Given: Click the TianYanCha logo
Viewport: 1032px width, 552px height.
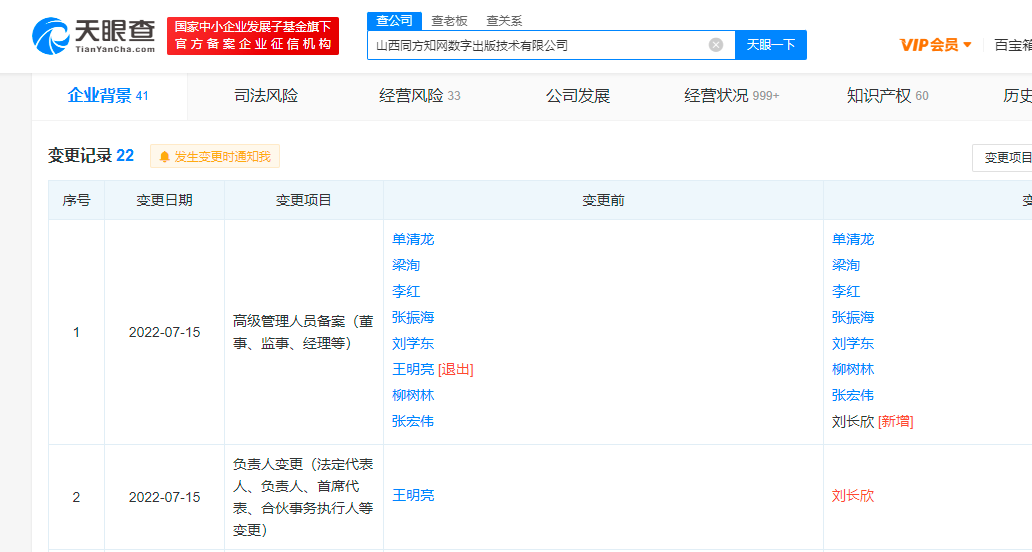Looking at the screenshot, I should (x=93, y=36).
